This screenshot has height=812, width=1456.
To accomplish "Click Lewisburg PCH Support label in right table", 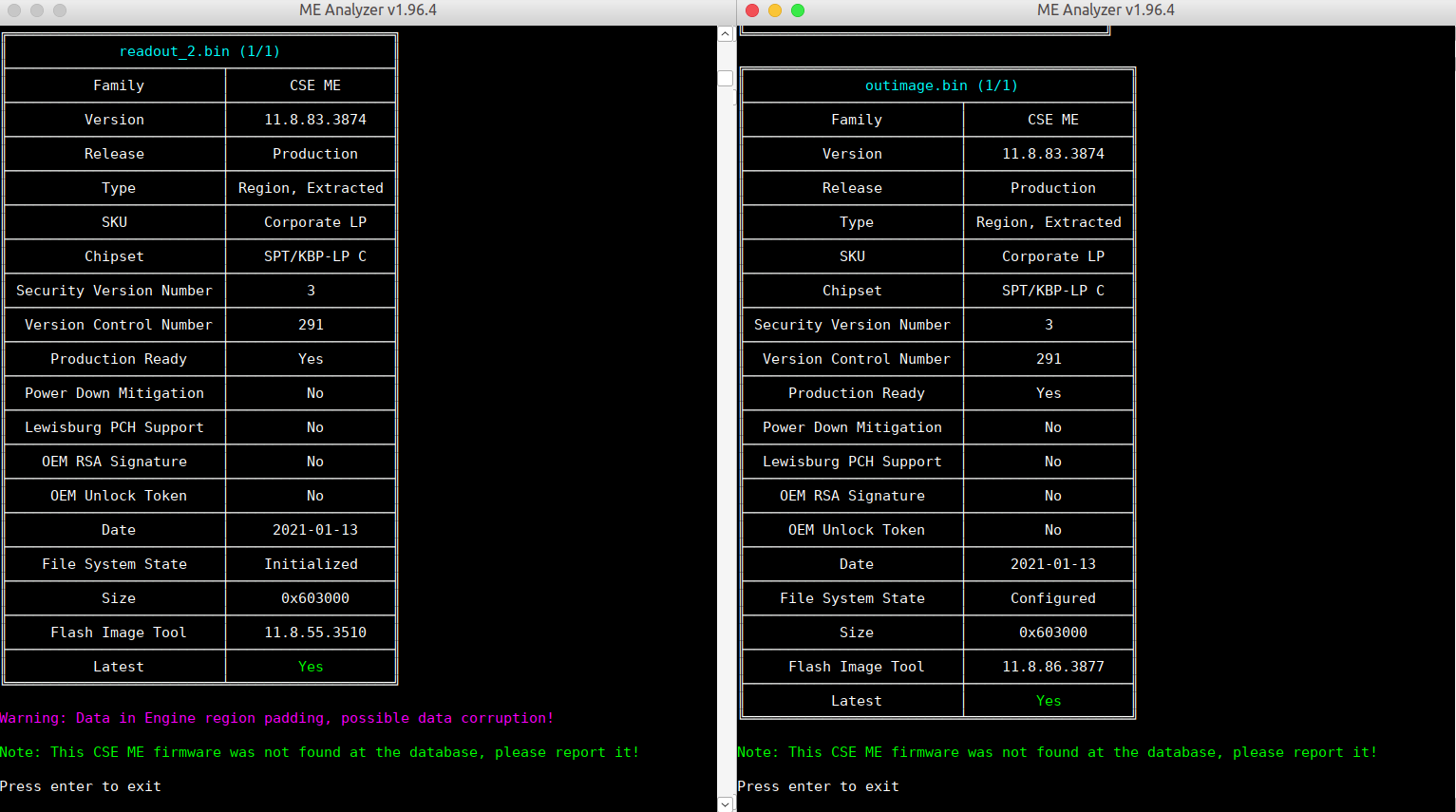I will [x=852, y=462].
